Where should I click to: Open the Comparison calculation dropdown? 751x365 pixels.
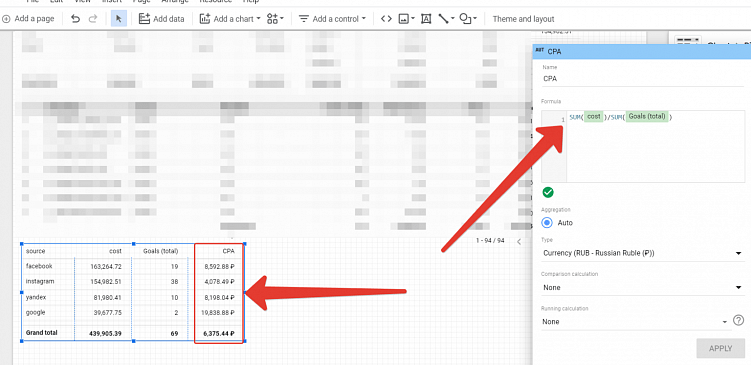click(x=642, y=287)
